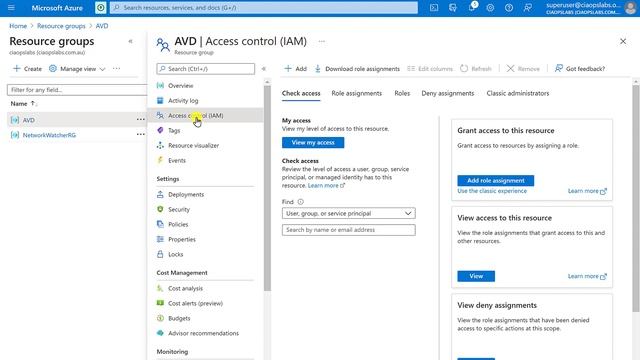
Task: Open Policies under Settings
Action: [178, 224]
